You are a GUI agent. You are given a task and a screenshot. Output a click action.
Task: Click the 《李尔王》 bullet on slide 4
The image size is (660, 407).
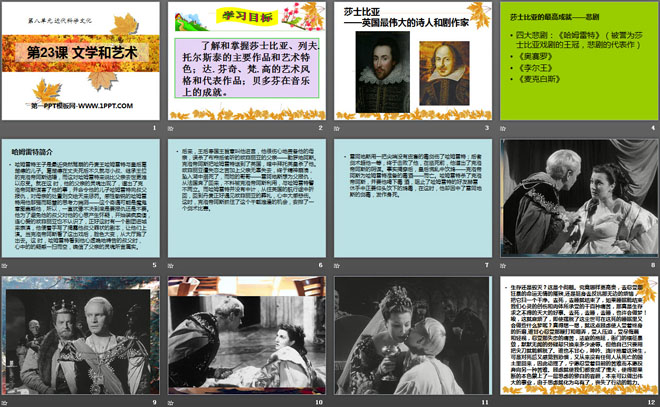tap(535, 68)
